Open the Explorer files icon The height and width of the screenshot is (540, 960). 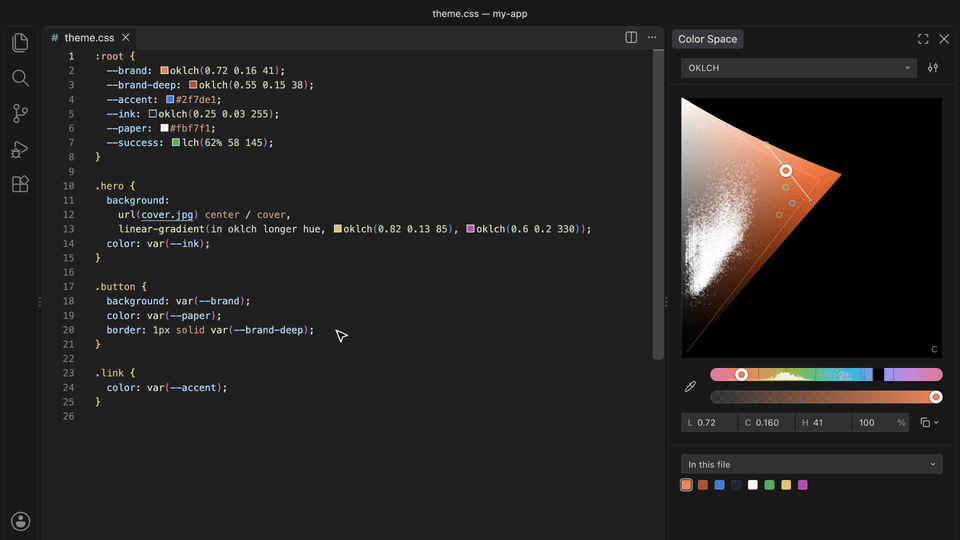pos(20,42)
